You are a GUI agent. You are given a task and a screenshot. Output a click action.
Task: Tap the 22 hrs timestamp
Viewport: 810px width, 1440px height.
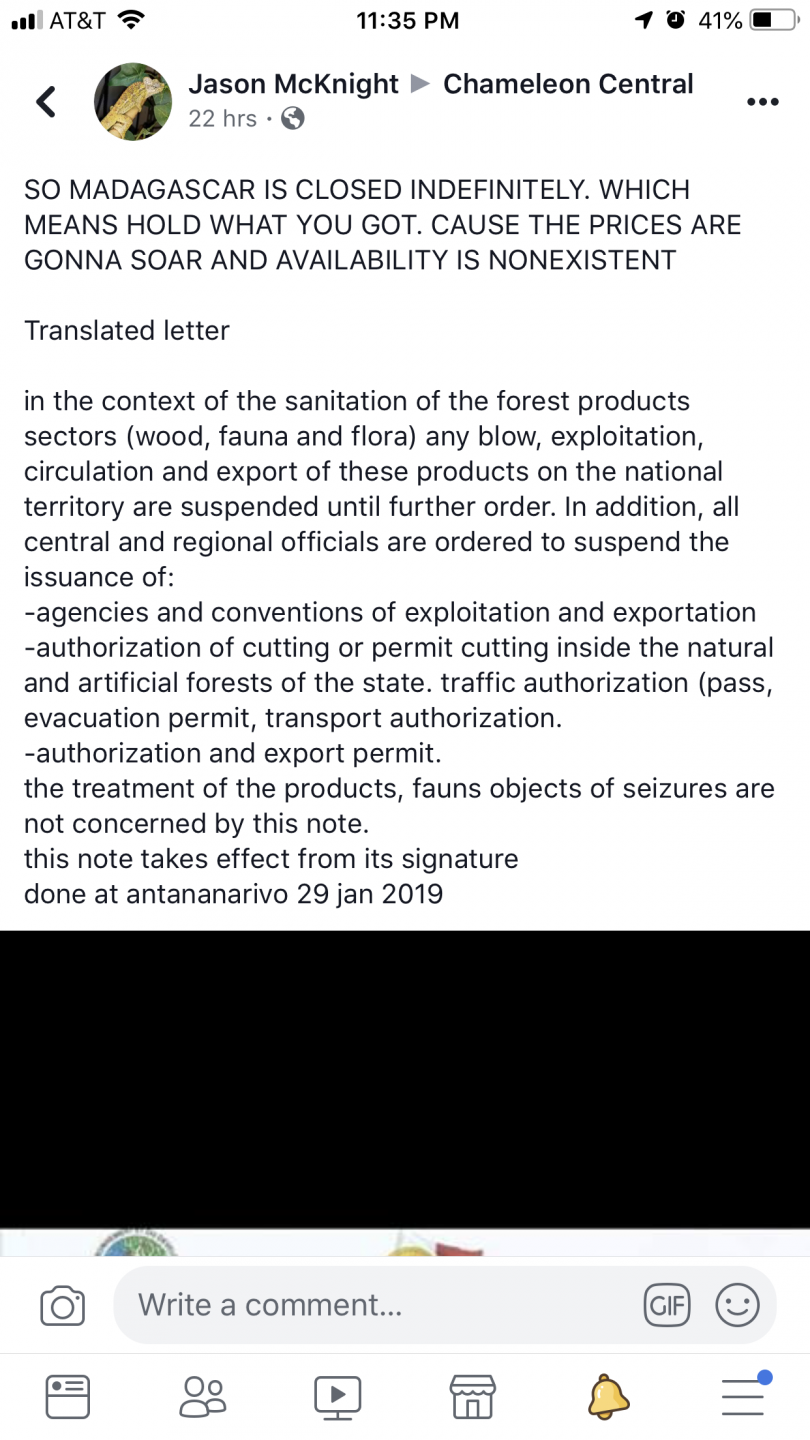click(x=222, y=119)
